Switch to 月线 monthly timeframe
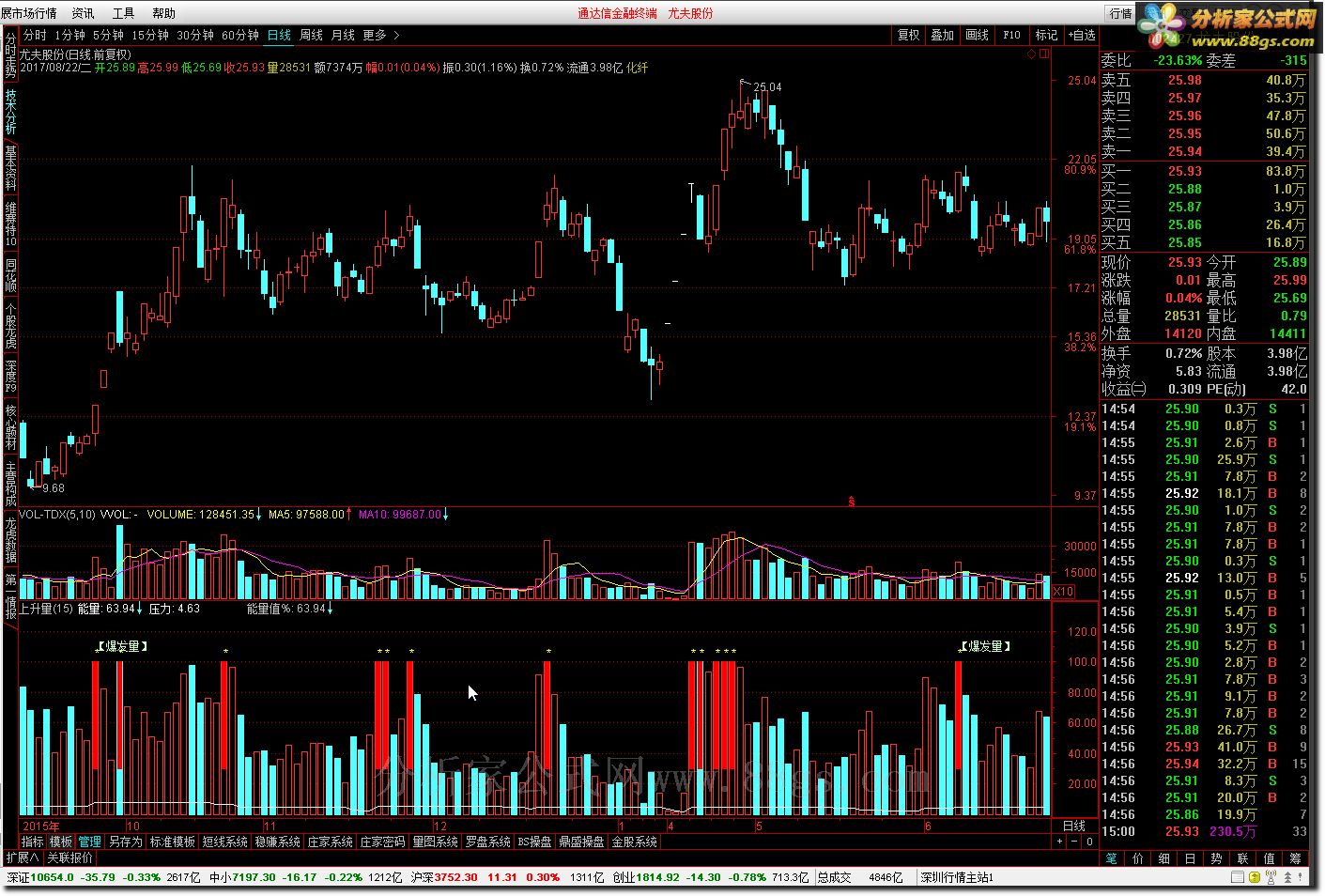The image size is (1325, 896). [343, 35]
